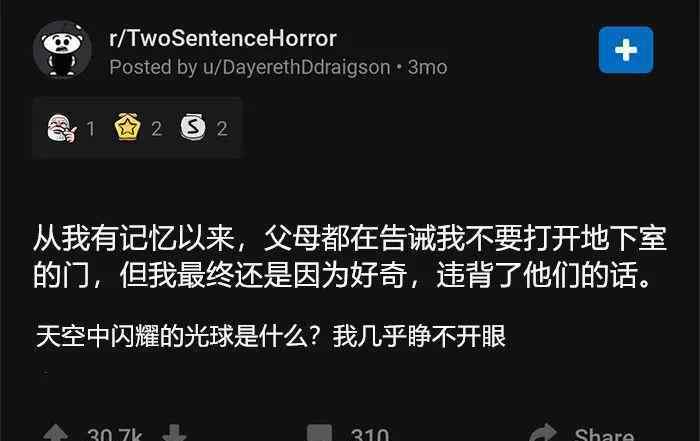
Task: Open the r/TwoSentenceHorror subreddit link
Action: coord(223,38)
